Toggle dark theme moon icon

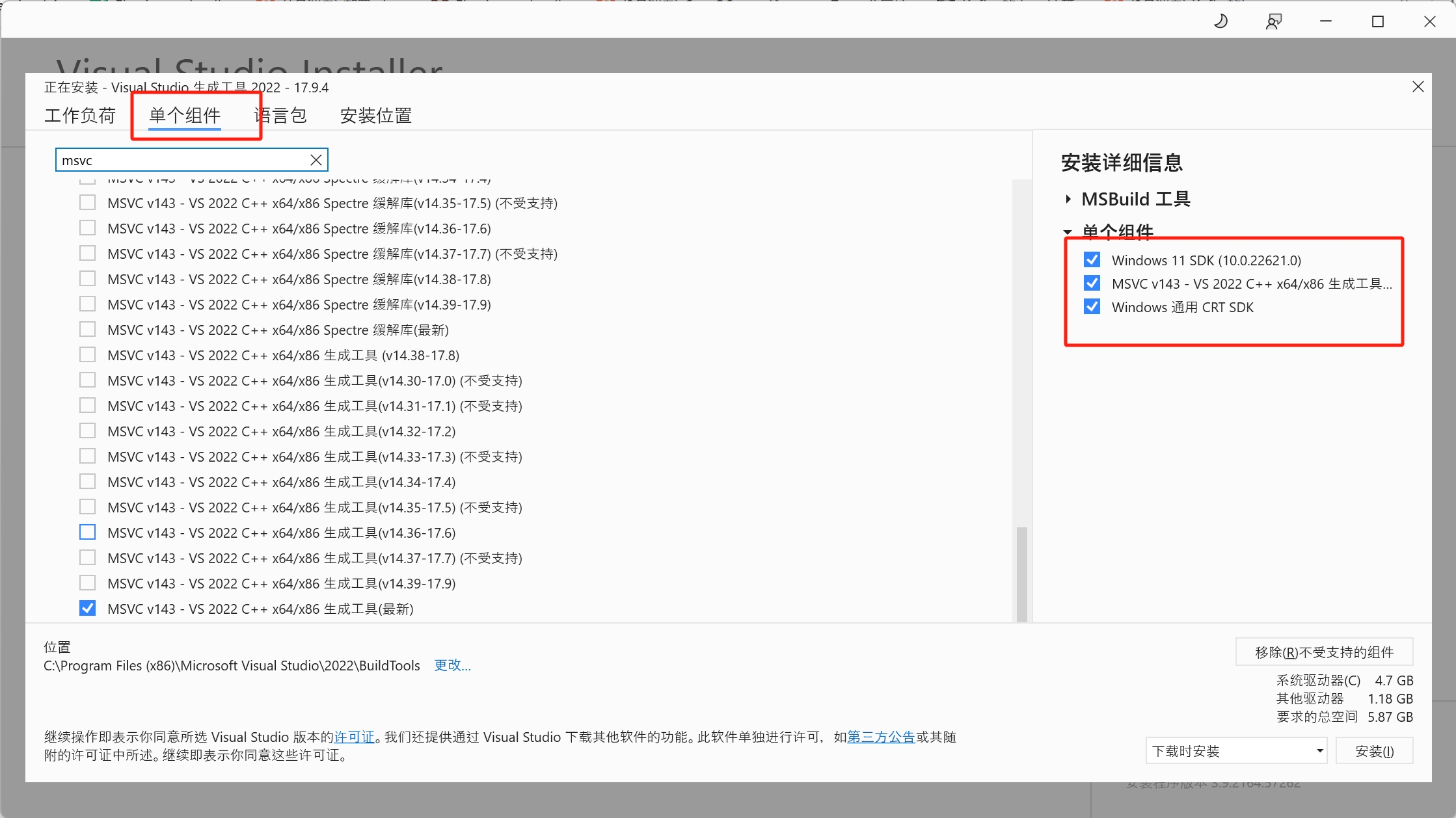pos(1220,21)
